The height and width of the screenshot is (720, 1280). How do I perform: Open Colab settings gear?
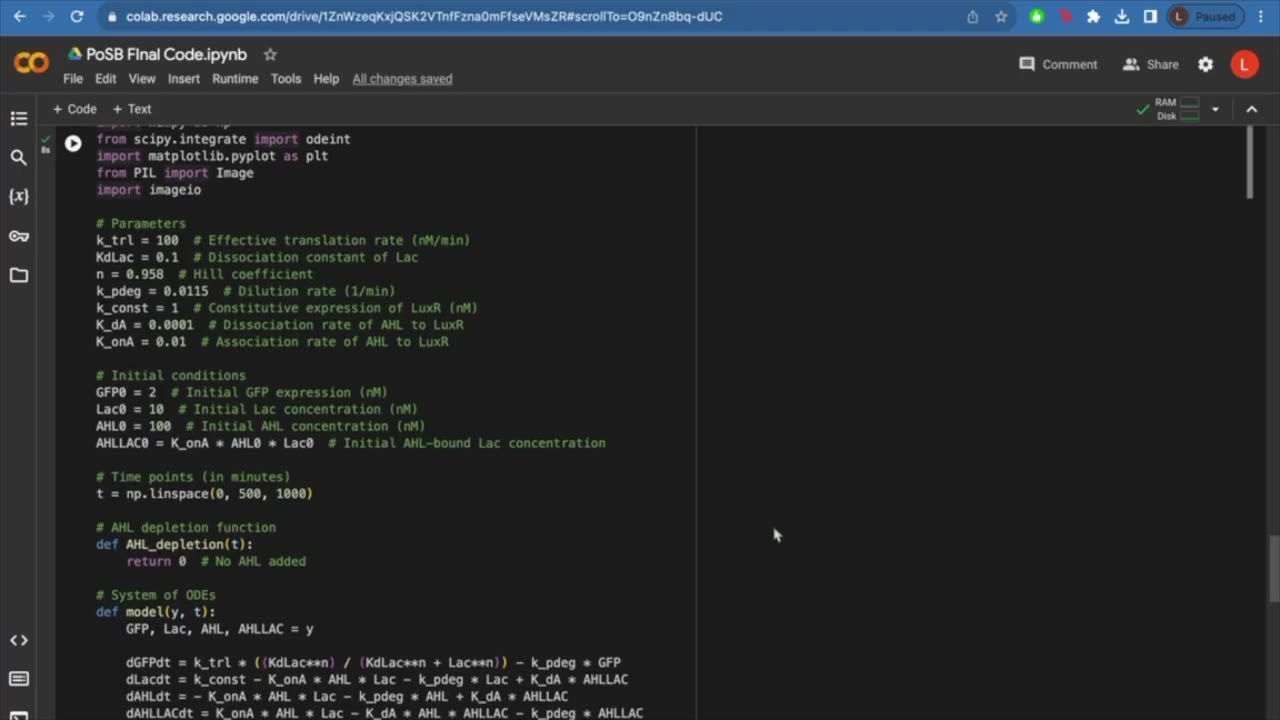[x=1206, y=64]
